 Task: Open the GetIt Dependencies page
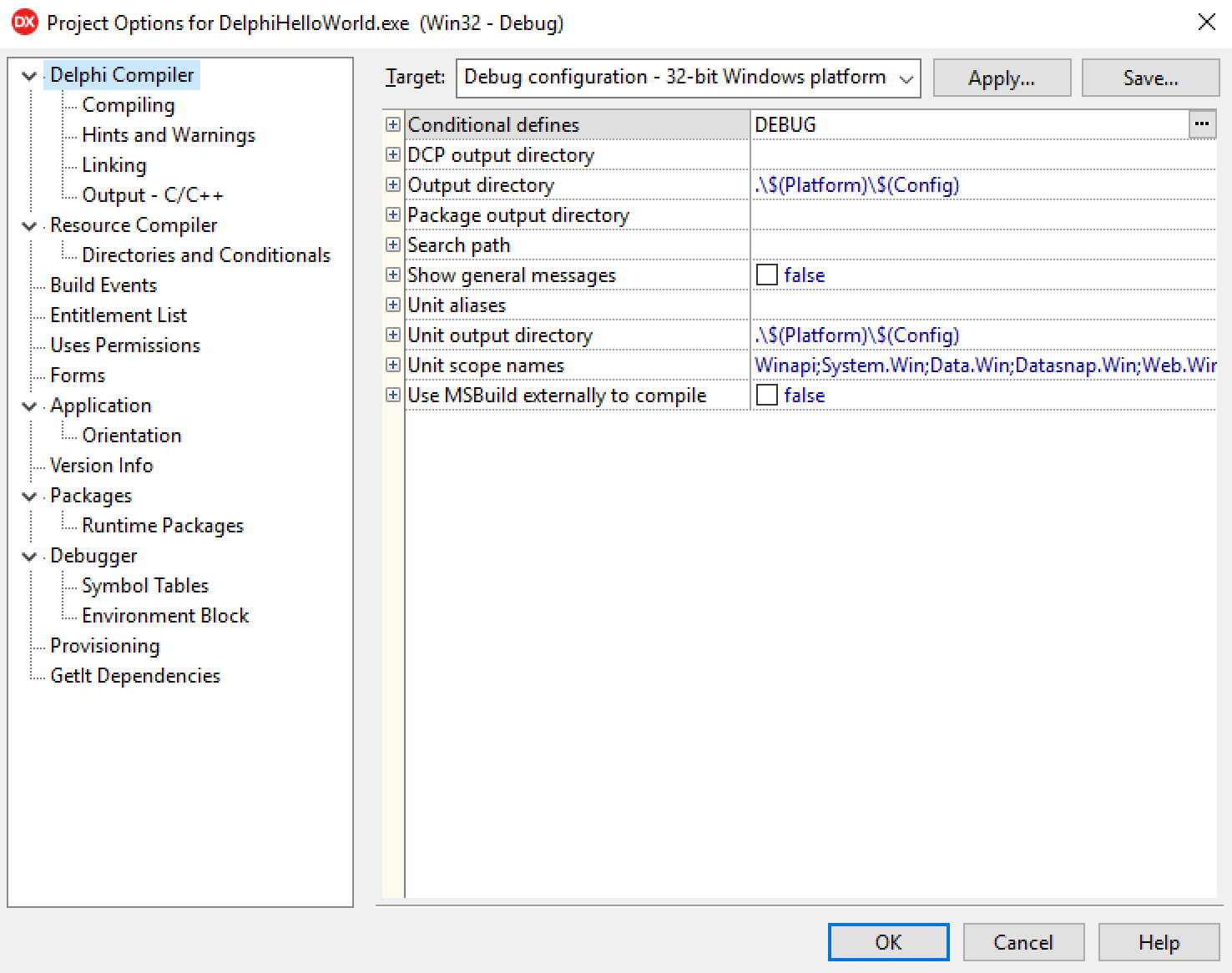pyautogui.click(x=135, y=676)
